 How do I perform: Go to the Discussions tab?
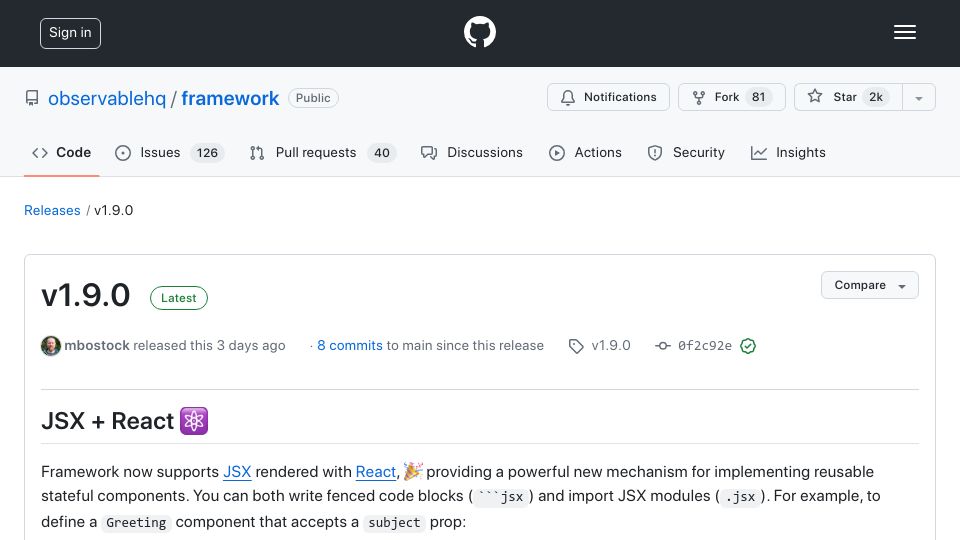pyautogui.click(x=471, y=152)
